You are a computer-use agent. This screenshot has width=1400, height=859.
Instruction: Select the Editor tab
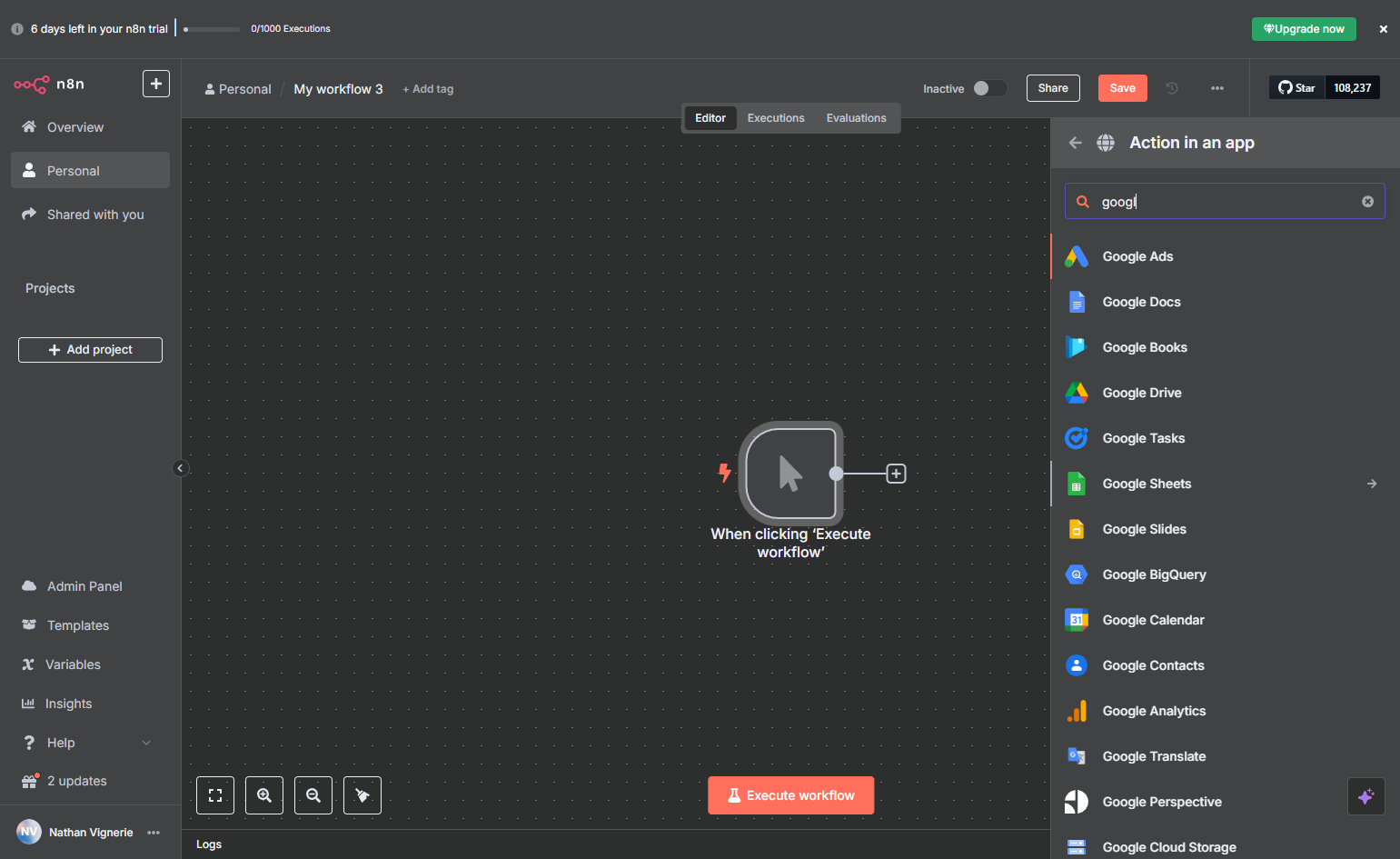(x=710, y=118)
